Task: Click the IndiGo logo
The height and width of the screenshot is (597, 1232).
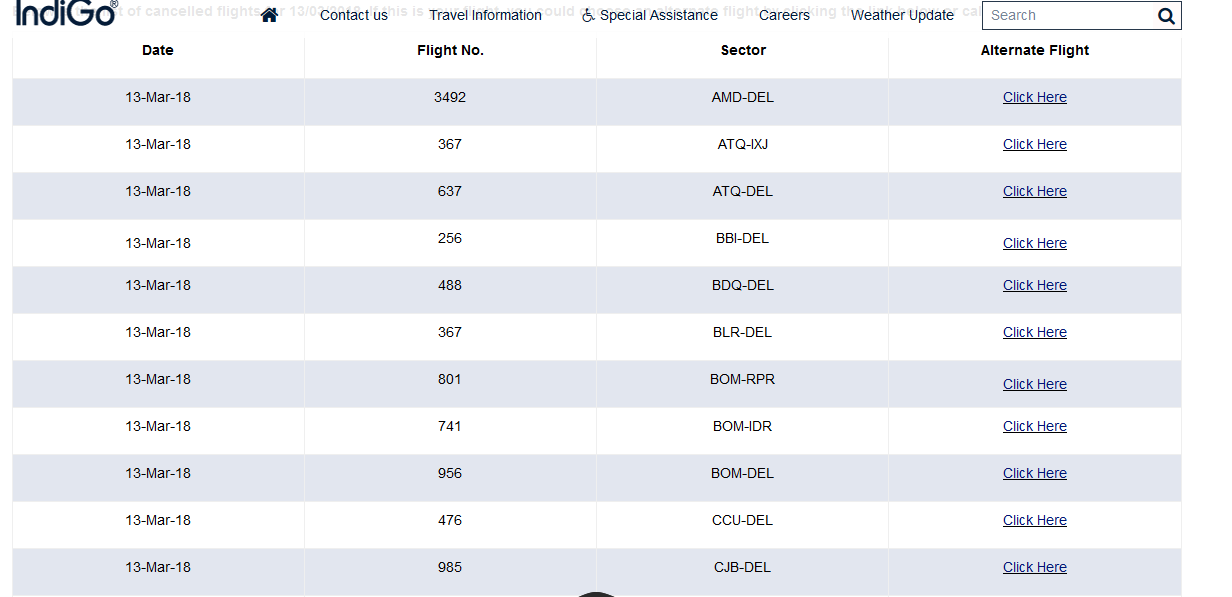Action: (x=66, y=13)
